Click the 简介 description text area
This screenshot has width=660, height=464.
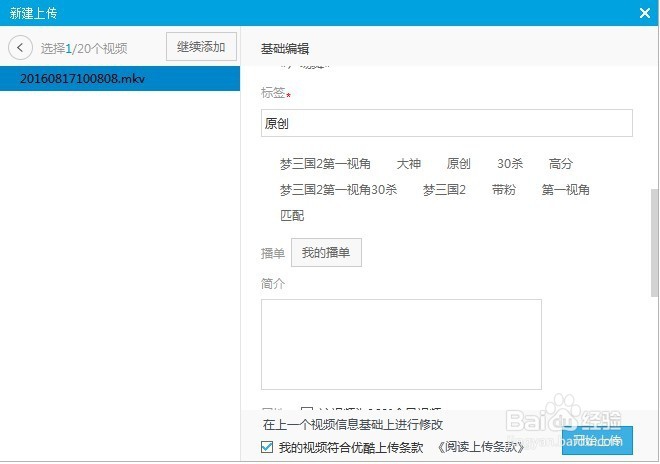coord(401,344)
